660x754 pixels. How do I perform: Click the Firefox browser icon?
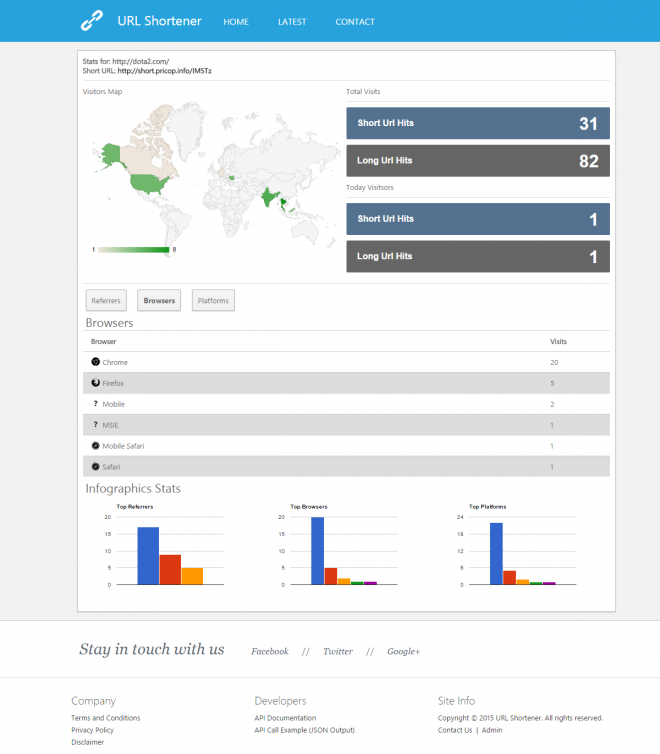tap(96, 383)
